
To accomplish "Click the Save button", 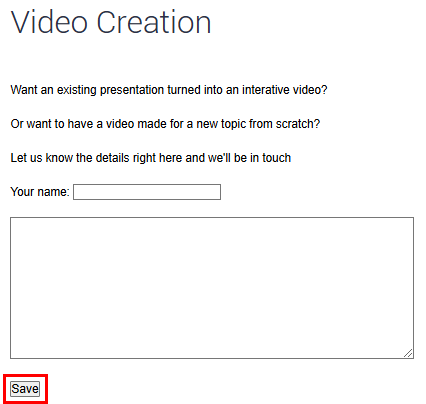I will (x=25, y=389).
